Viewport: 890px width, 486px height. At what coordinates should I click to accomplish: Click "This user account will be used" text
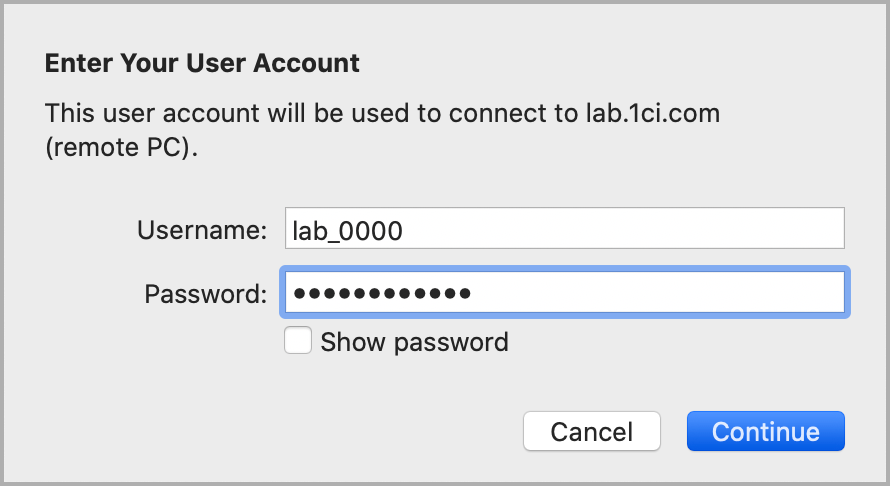coord(200,113)
